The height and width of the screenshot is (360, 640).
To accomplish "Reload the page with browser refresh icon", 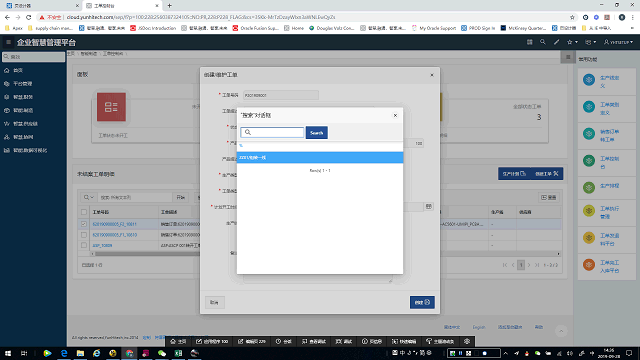I will 29,17.
